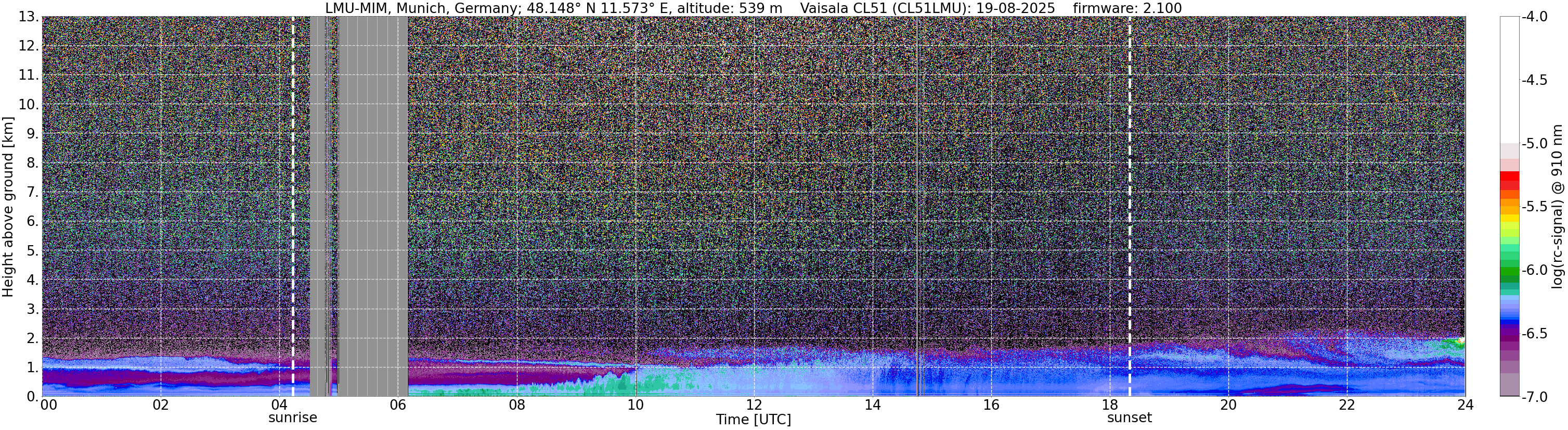Click the '04' time axis tick label
The height and width of the screenshot is (430, 1568).
click(279, 405)
